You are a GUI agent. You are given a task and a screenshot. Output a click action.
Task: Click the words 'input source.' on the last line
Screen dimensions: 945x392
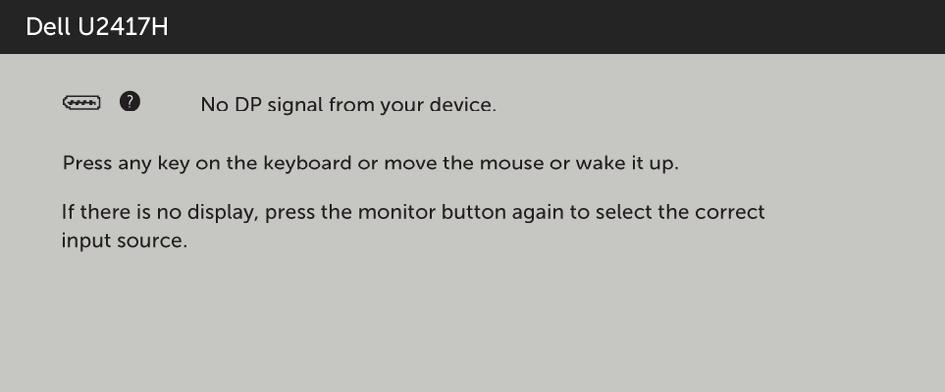tap(125, 241)
